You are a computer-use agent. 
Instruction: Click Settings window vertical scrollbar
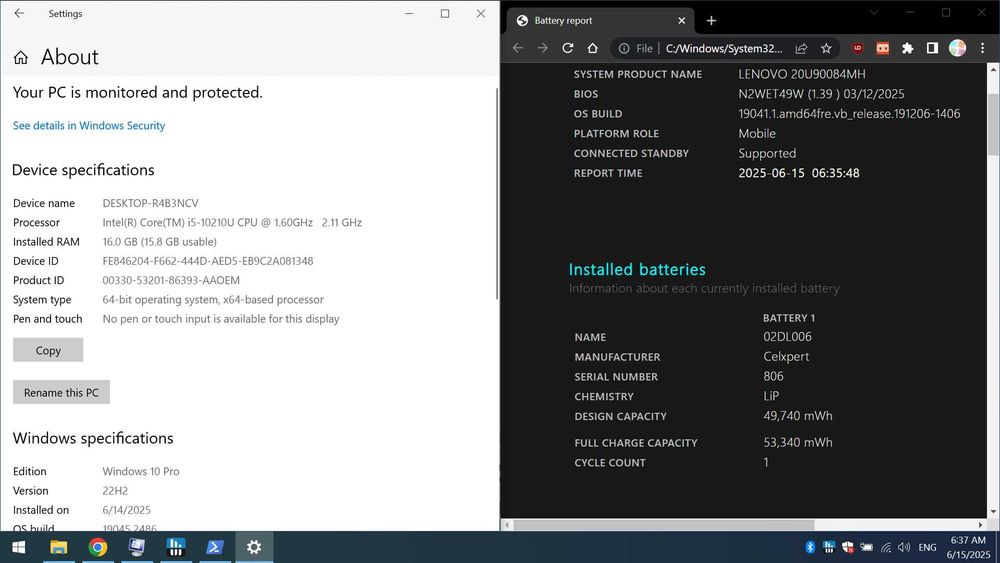pos(497,194)
